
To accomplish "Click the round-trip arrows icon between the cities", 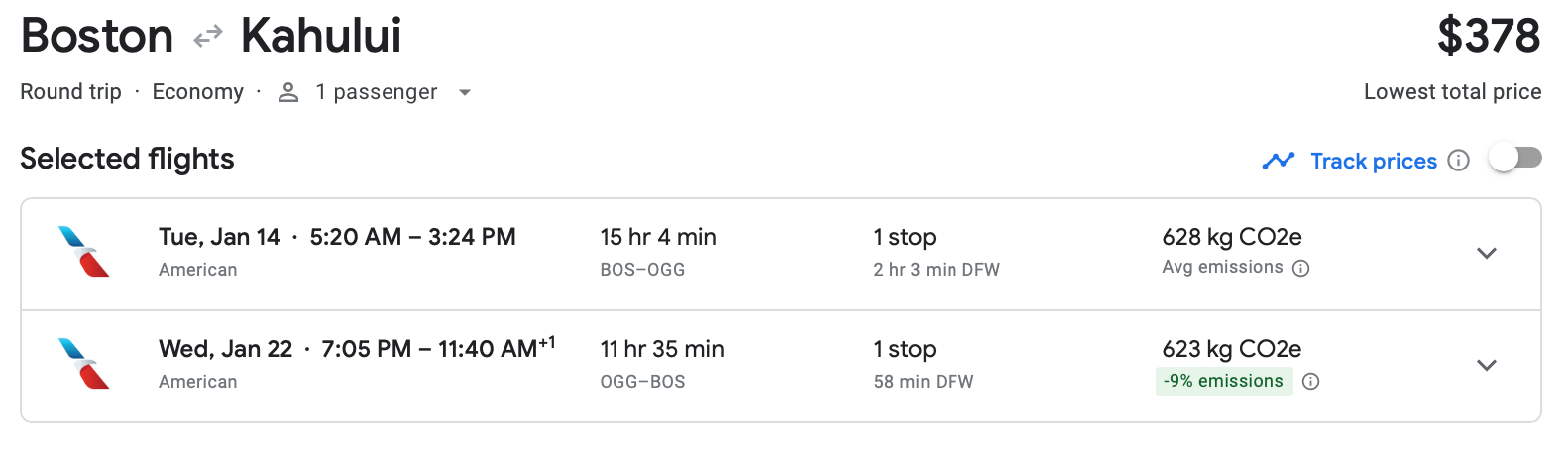I will point(208,38).
